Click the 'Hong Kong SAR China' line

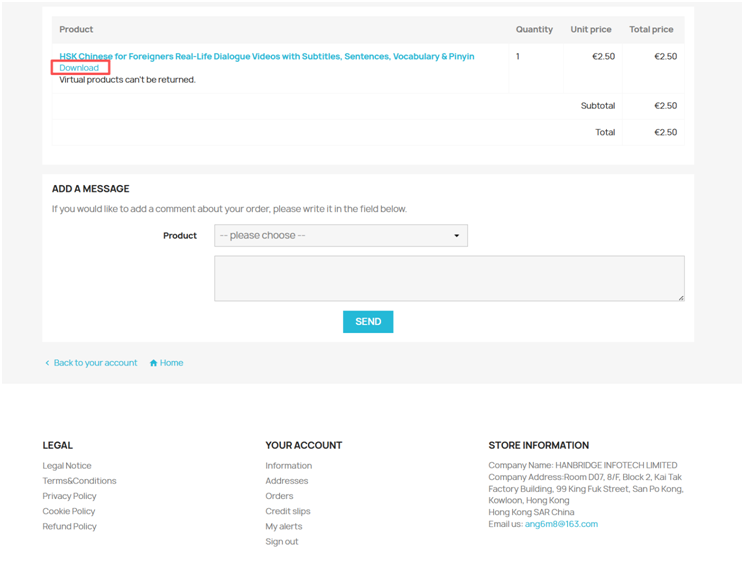(x=531, y=512)
